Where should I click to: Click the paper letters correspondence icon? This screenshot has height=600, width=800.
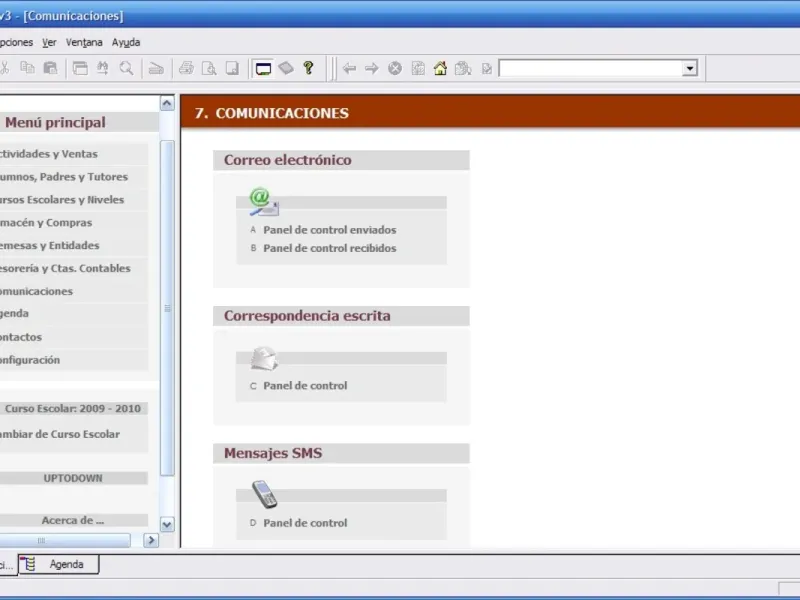tap(264, 358)
